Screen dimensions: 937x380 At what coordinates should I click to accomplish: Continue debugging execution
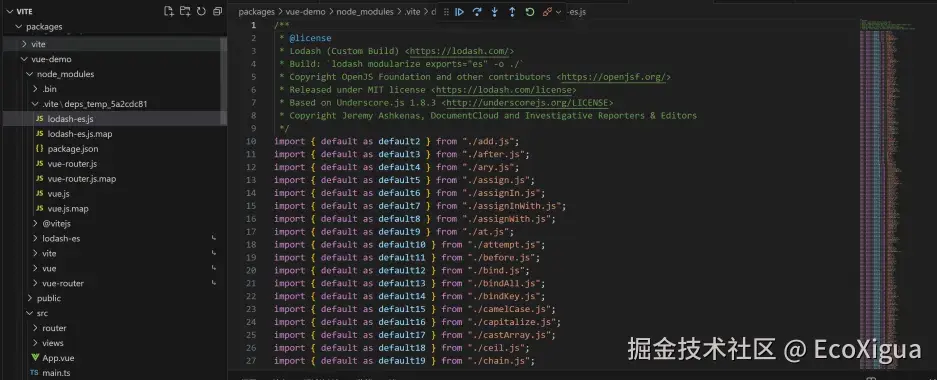click(x=460, y=12)
